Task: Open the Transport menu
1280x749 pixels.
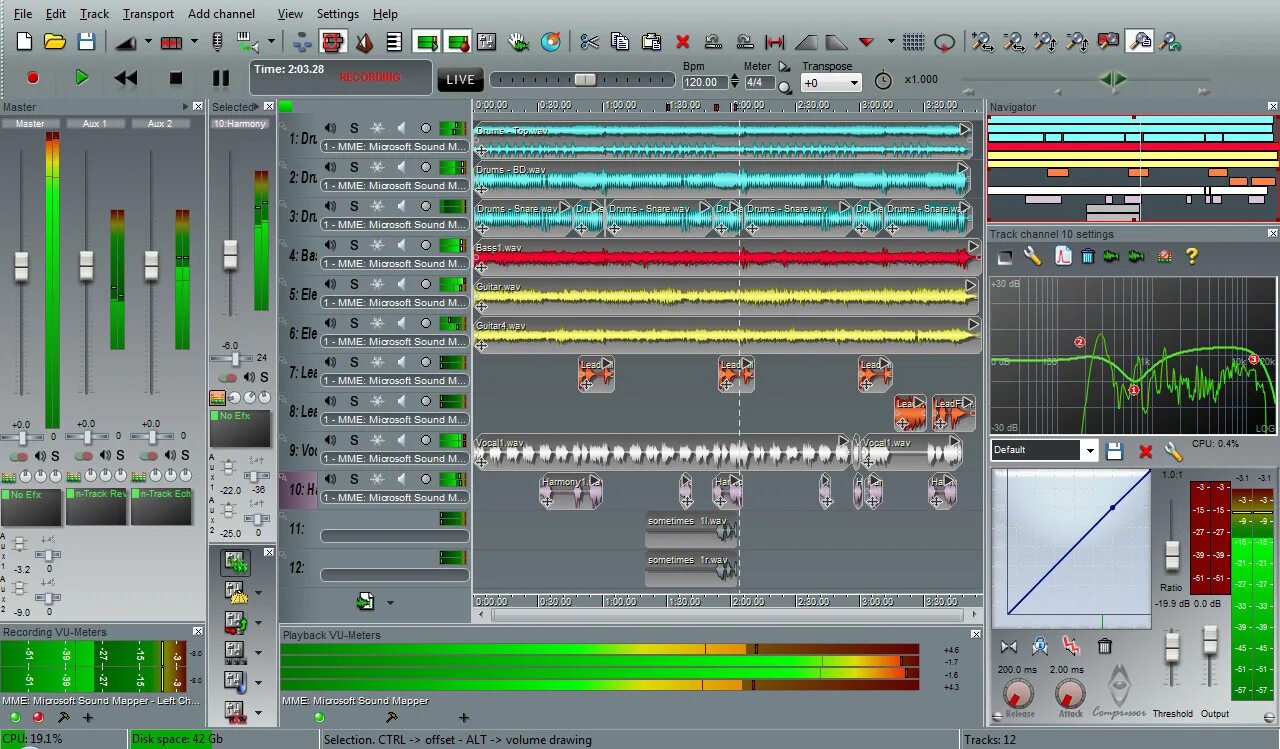Action: pyautogui.click(x=148, y=14)
